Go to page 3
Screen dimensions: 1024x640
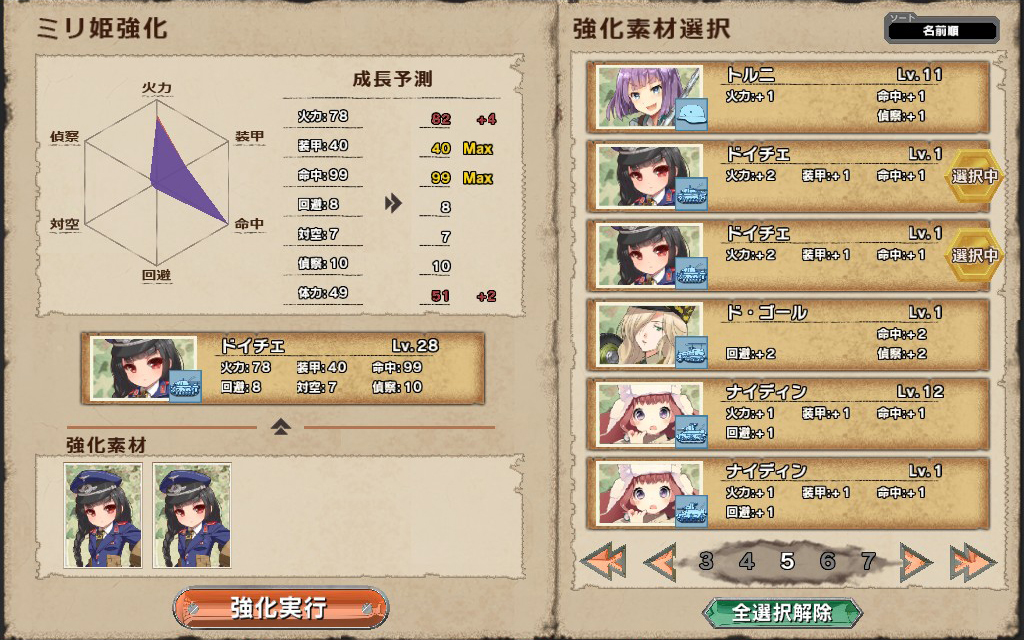(x=705, y=561)
